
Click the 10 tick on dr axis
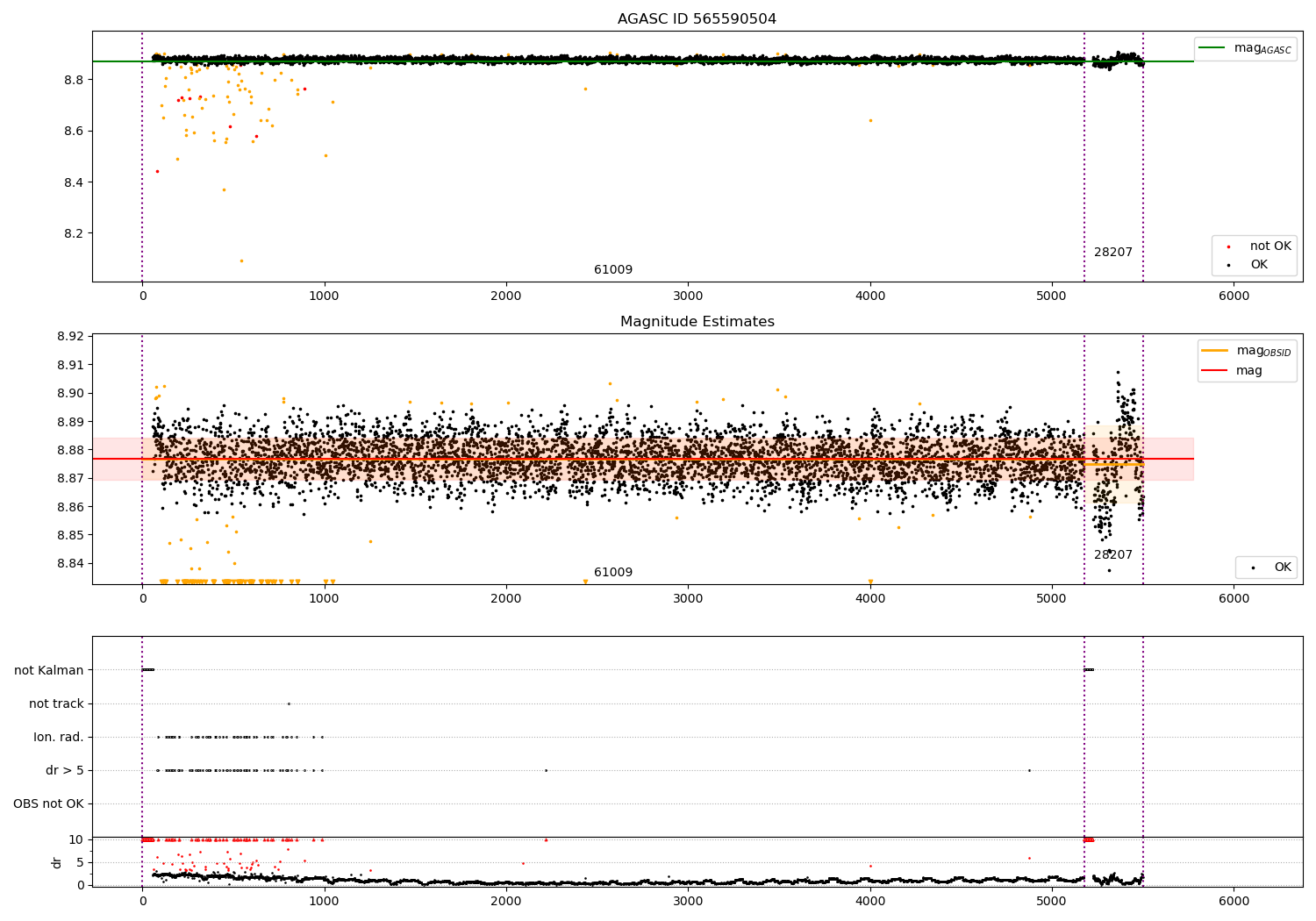[x=76, y=839]
